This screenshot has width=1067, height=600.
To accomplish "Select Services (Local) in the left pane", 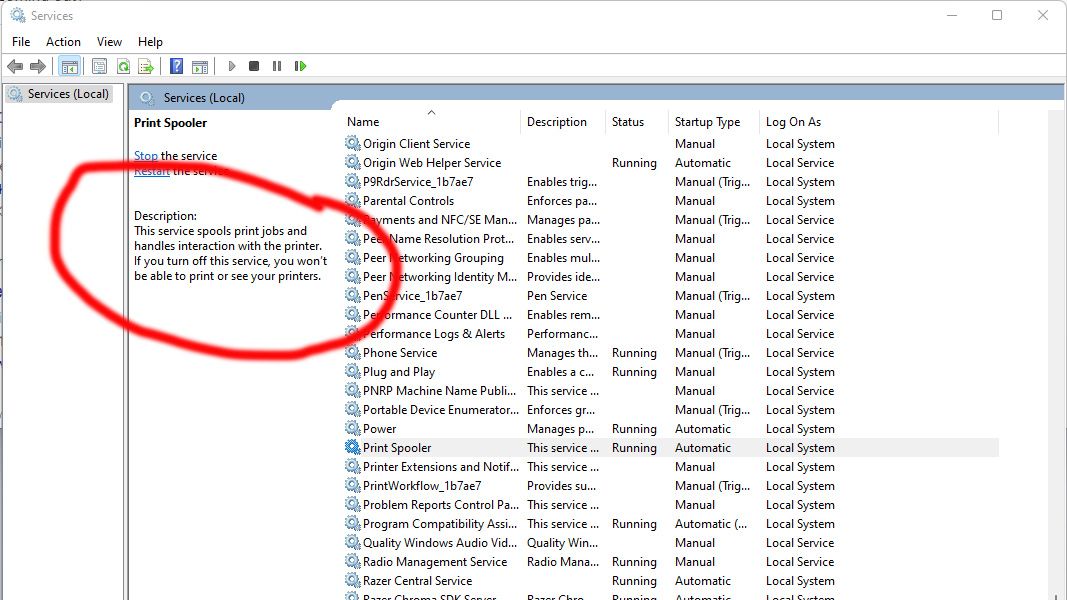I will (x=61, y=93).
